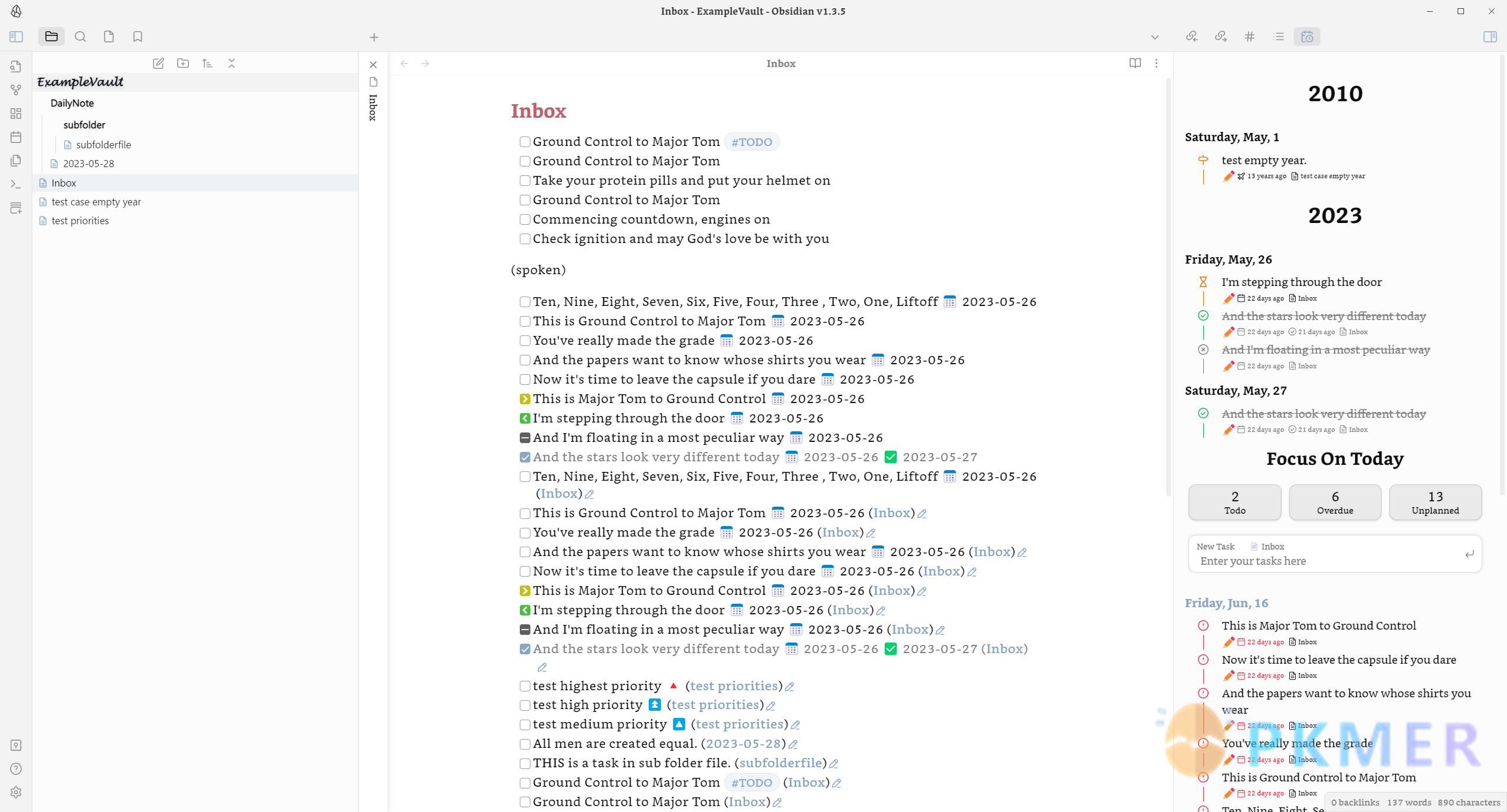Follow the 'subfolderfile' link

click(x=780, y=763)
